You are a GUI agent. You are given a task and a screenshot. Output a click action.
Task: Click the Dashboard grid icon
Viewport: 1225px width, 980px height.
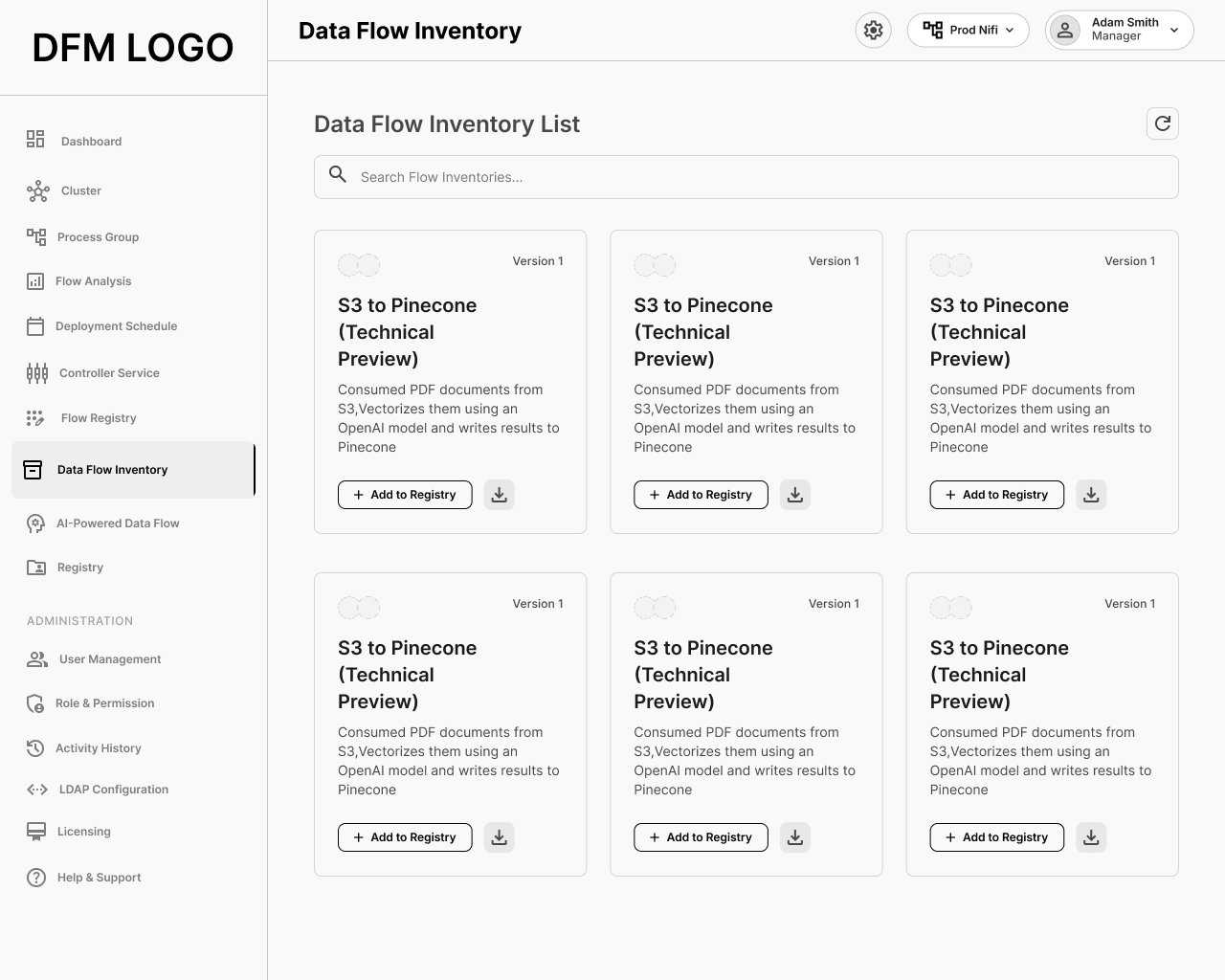tap(35, 140)
